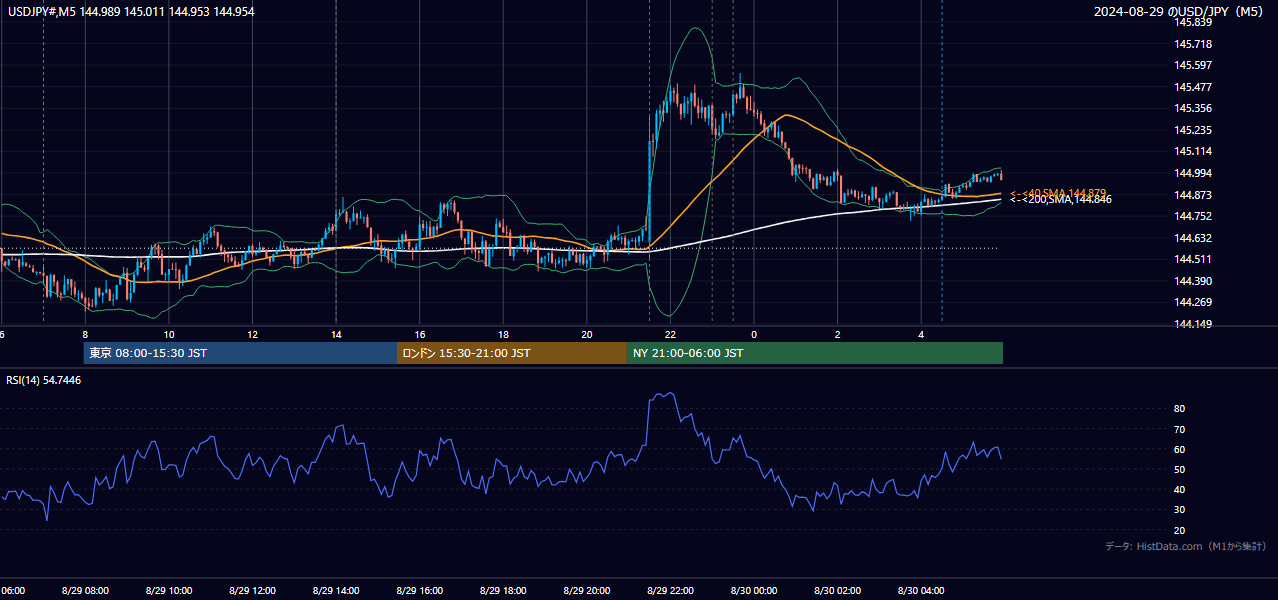Click hour label 10 under the price chart
This screenshot has height=600, width=1278.
coord(169,334)
